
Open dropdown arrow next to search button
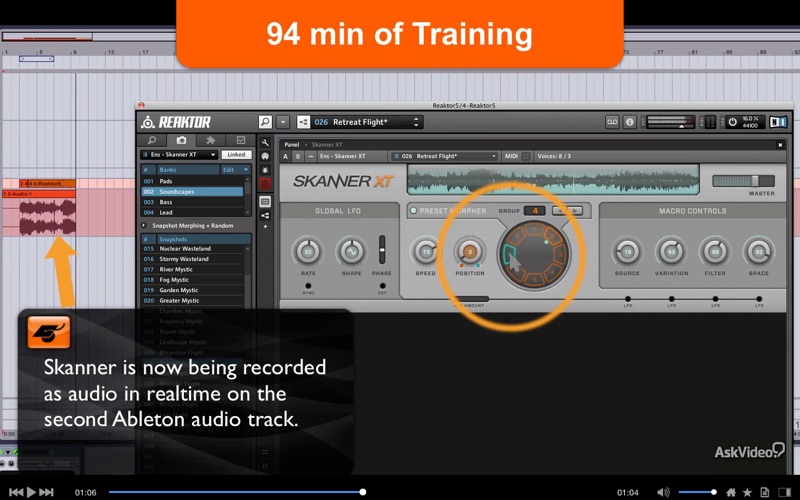tap(283, 122)
